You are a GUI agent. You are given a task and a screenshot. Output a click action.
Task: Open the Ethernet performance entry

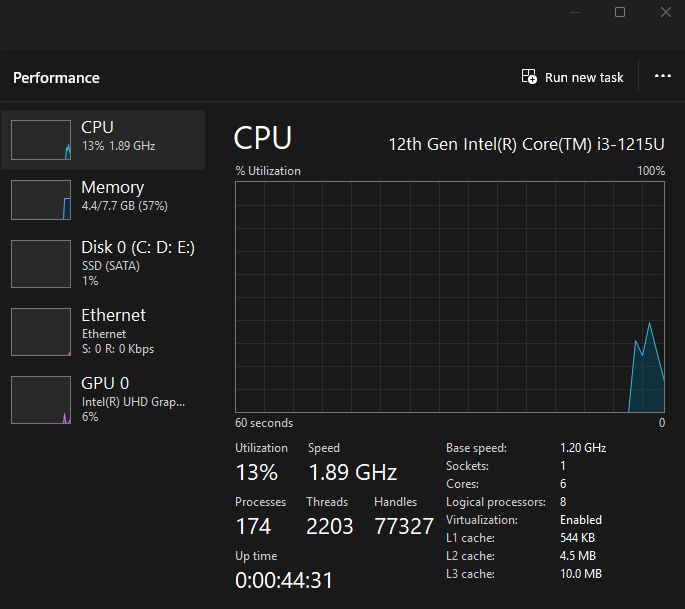(103, 332)
